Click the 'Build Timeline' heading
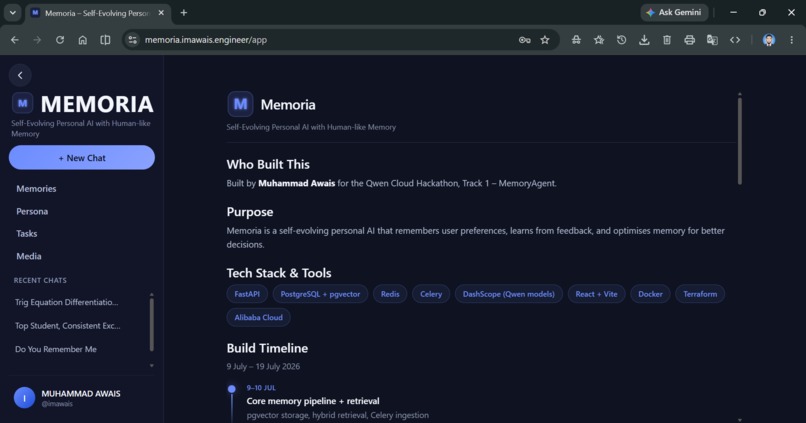This screenshot has width=806, height=423. [x=267, y=348]
